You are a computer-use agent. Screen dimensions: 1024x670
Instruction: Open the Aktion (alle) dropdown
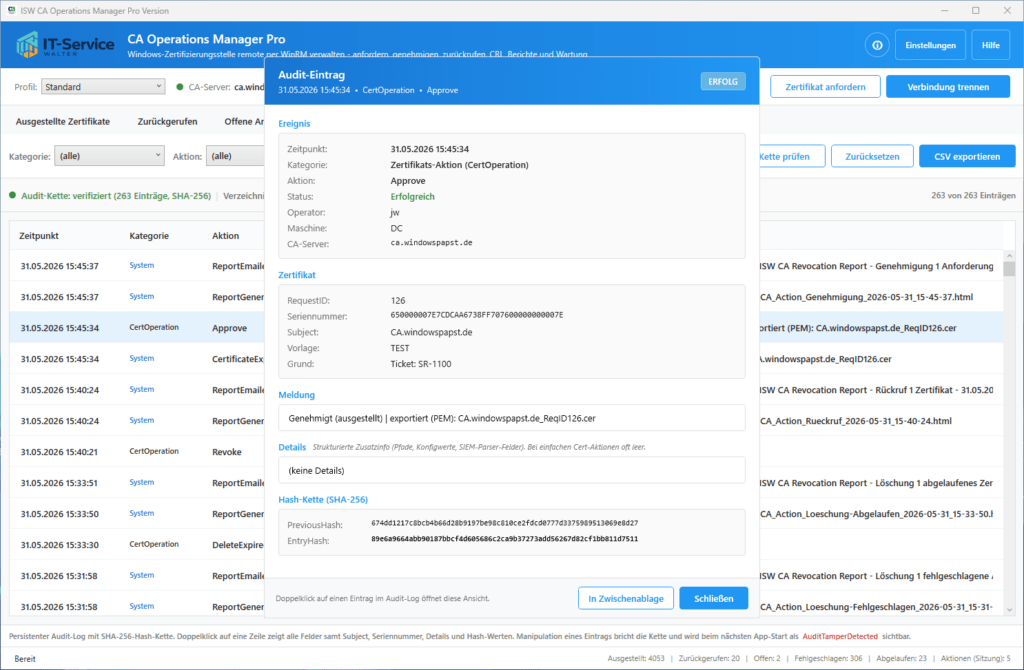[236, 156]
